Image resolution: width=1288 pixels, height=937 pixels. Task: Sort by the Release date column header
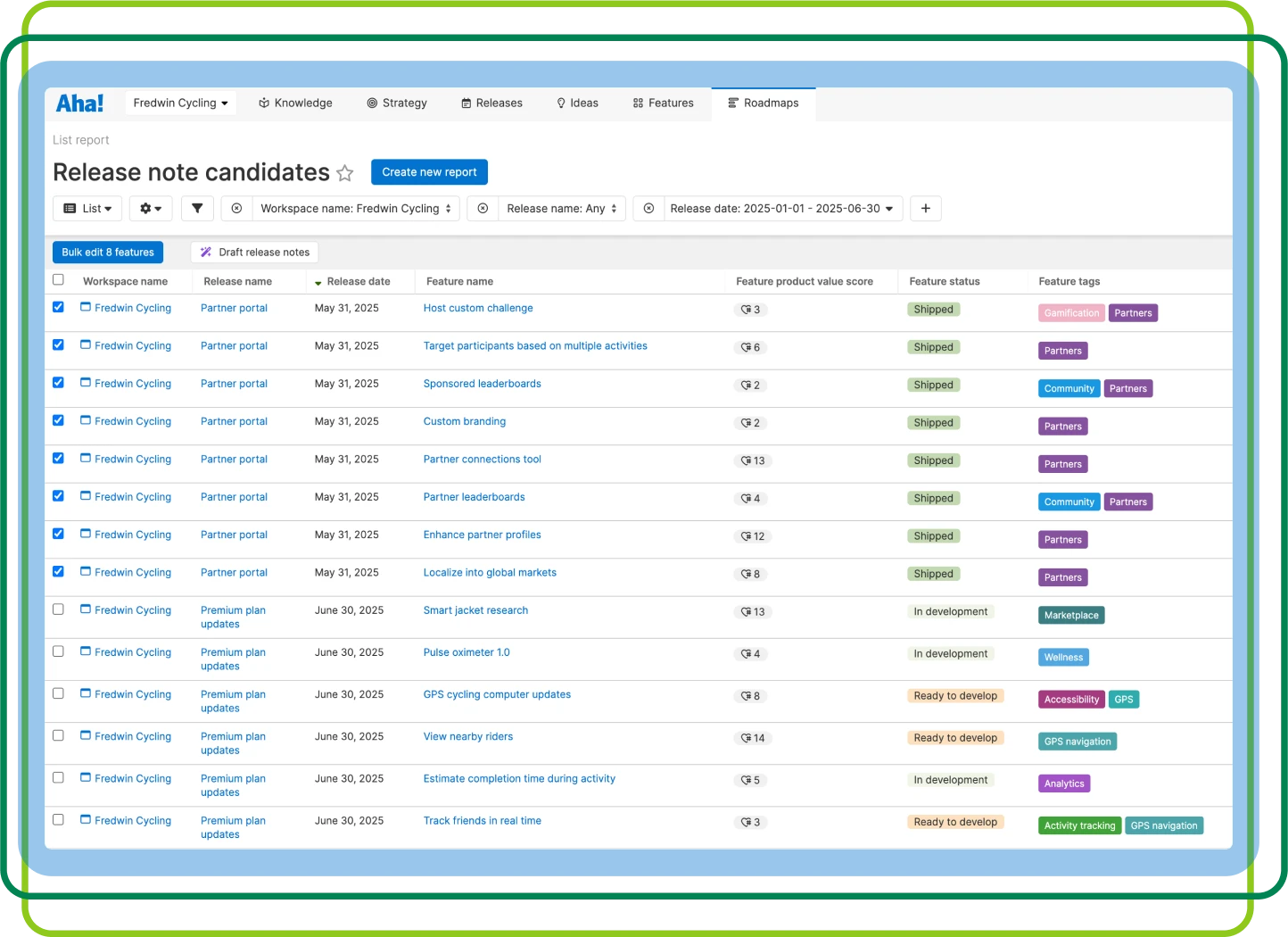(358, 282)
